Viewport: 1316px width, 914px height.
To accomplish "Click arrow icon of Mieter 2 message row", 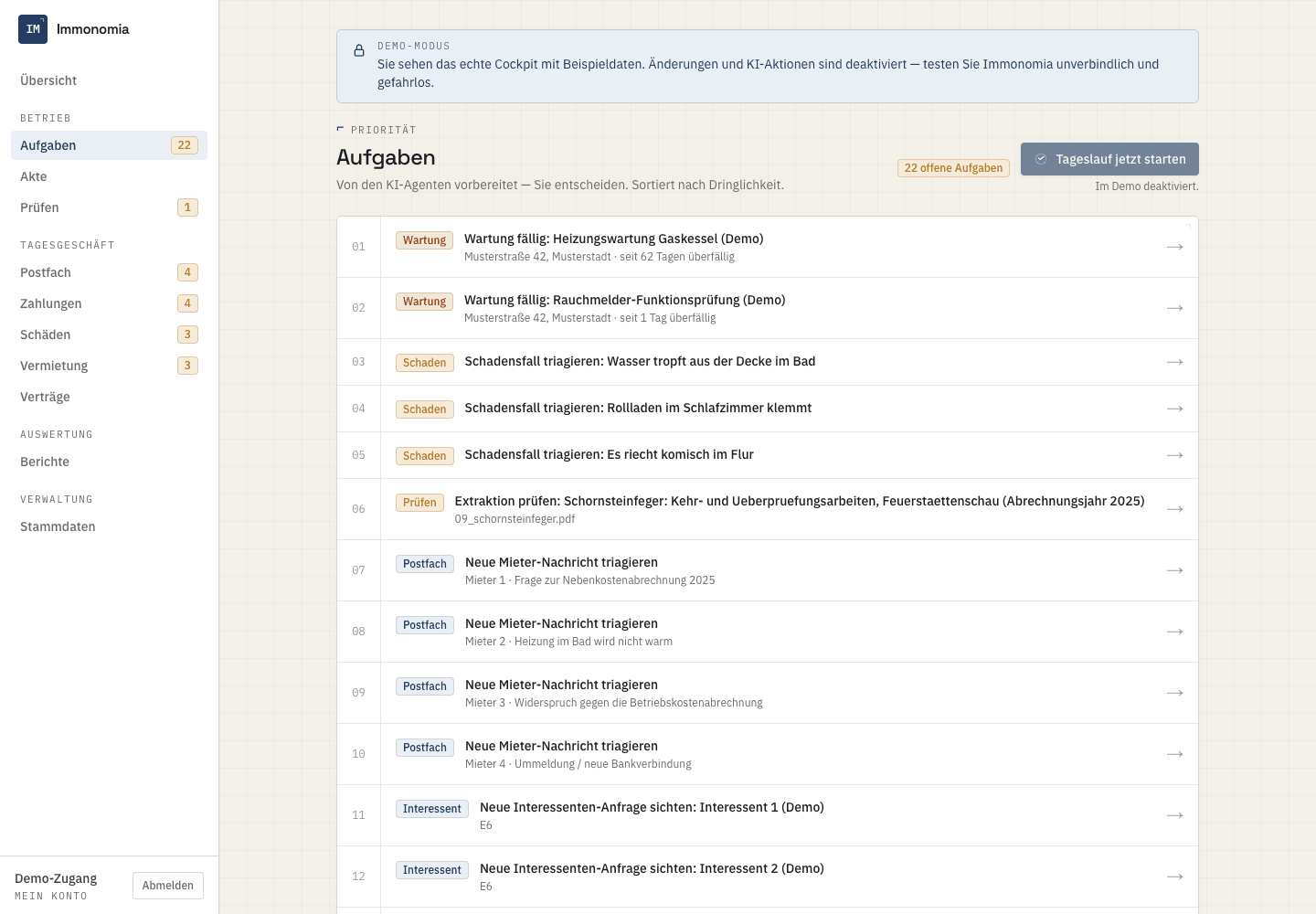I will coord(1175,632).
